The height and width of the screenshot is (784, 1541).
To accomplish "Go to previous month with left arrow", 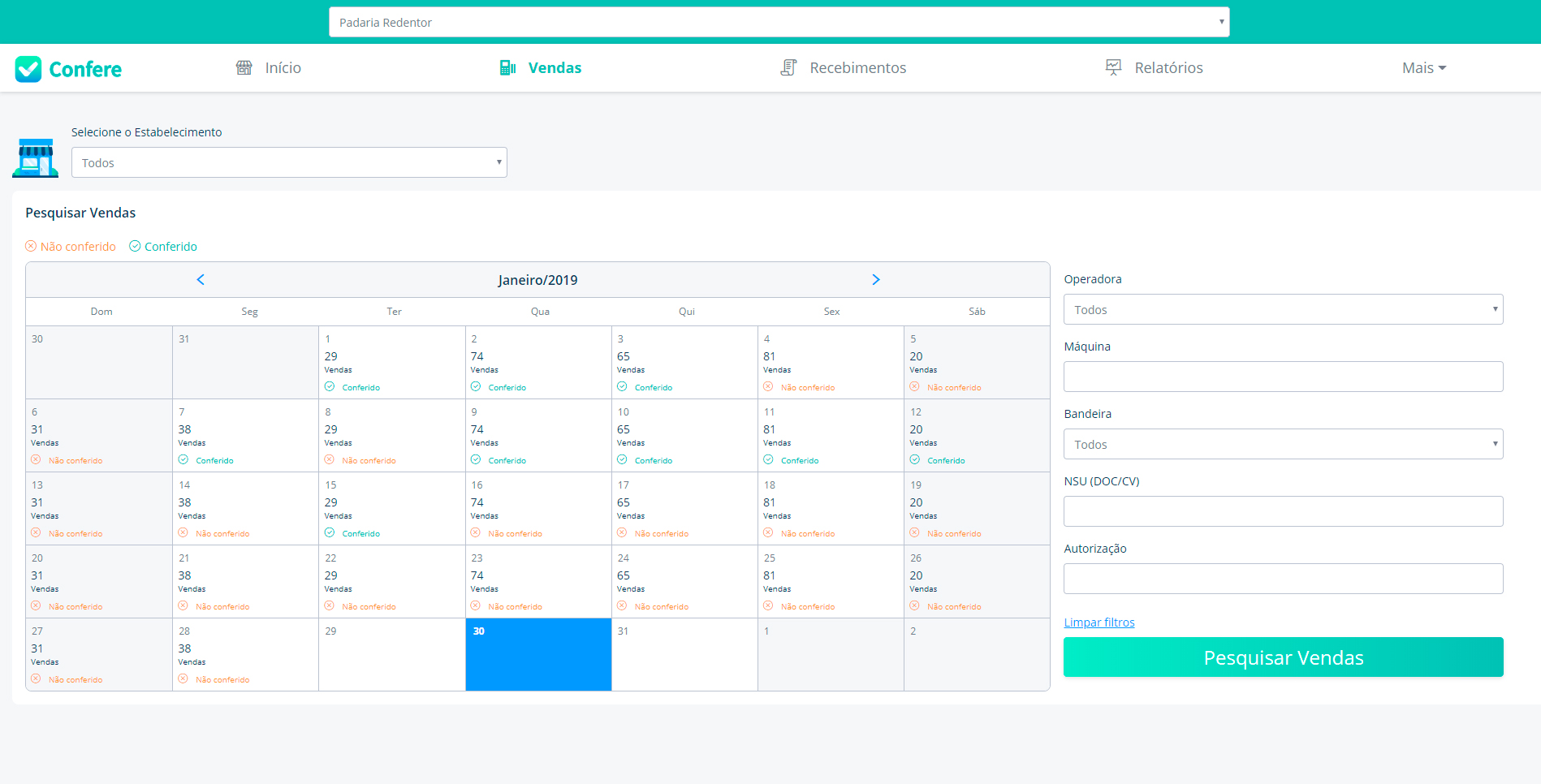I will point(201,280).
